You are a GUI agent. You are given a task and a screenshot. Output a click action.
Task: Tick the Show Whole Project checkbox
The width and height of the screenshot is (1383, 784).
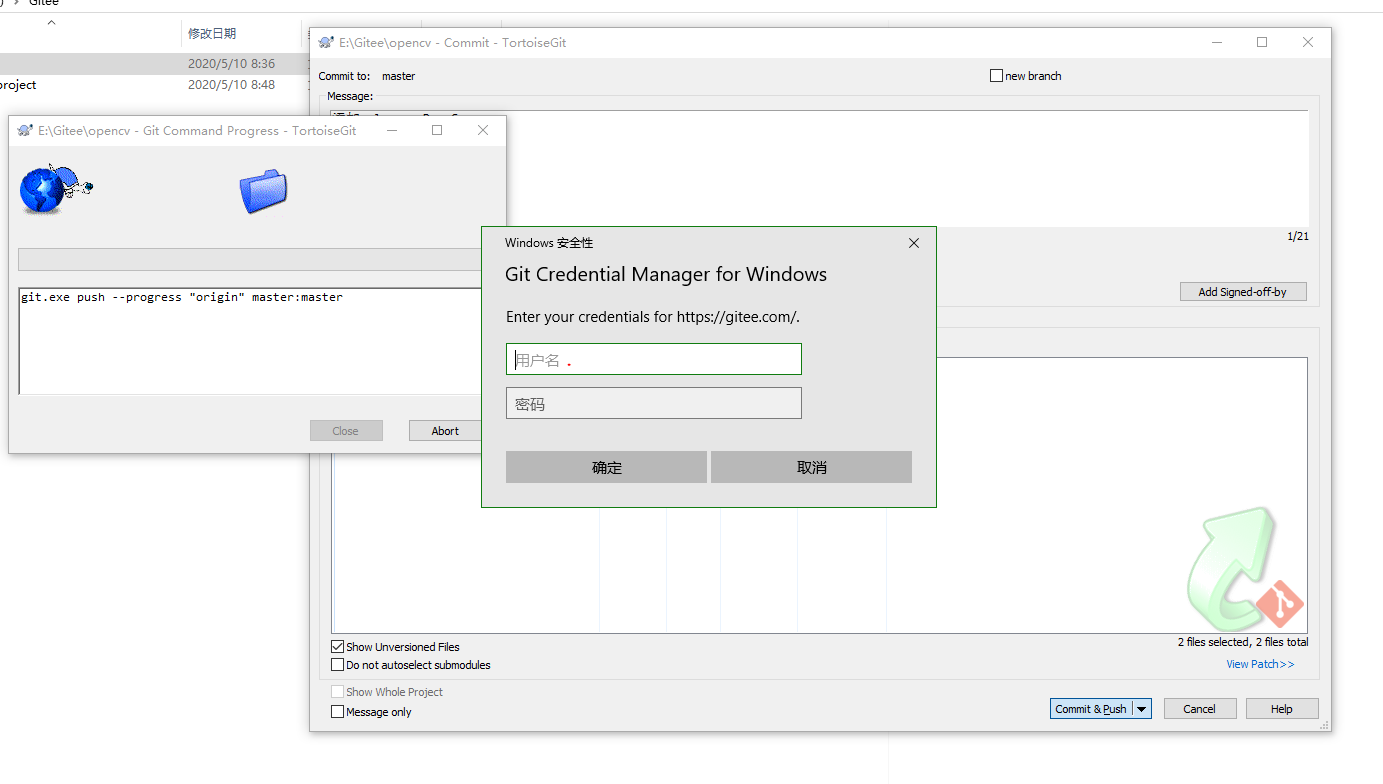coord(338,692)
